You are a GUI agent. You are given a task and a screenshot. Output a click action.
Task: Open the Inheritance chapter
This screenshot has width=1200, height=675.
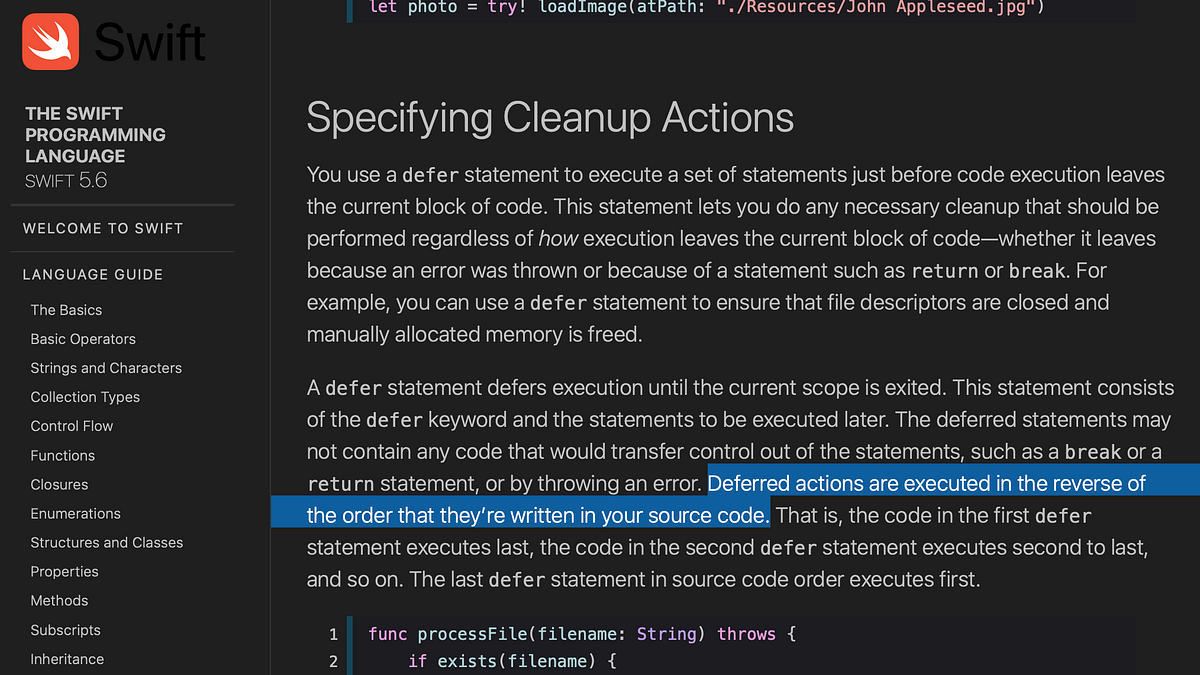tap(67, 659)
